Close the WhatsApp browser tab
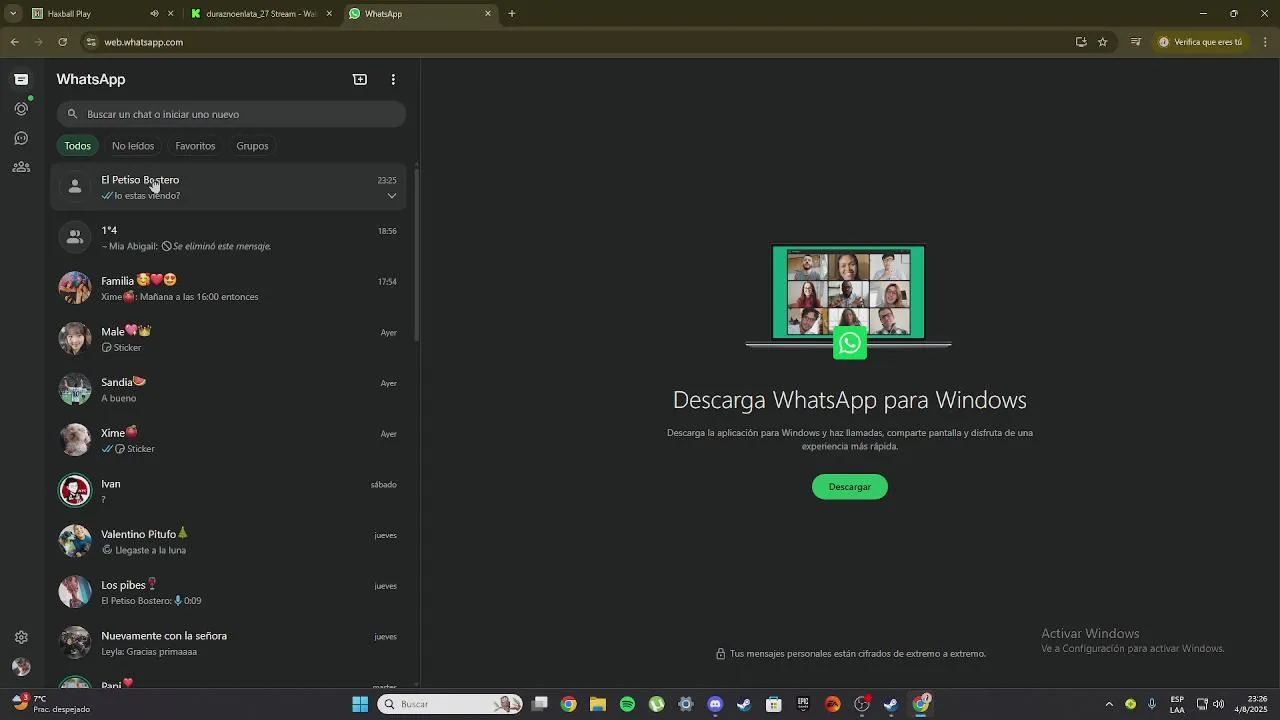Screen dimensions: 1280x720 [x=488, y=14]
